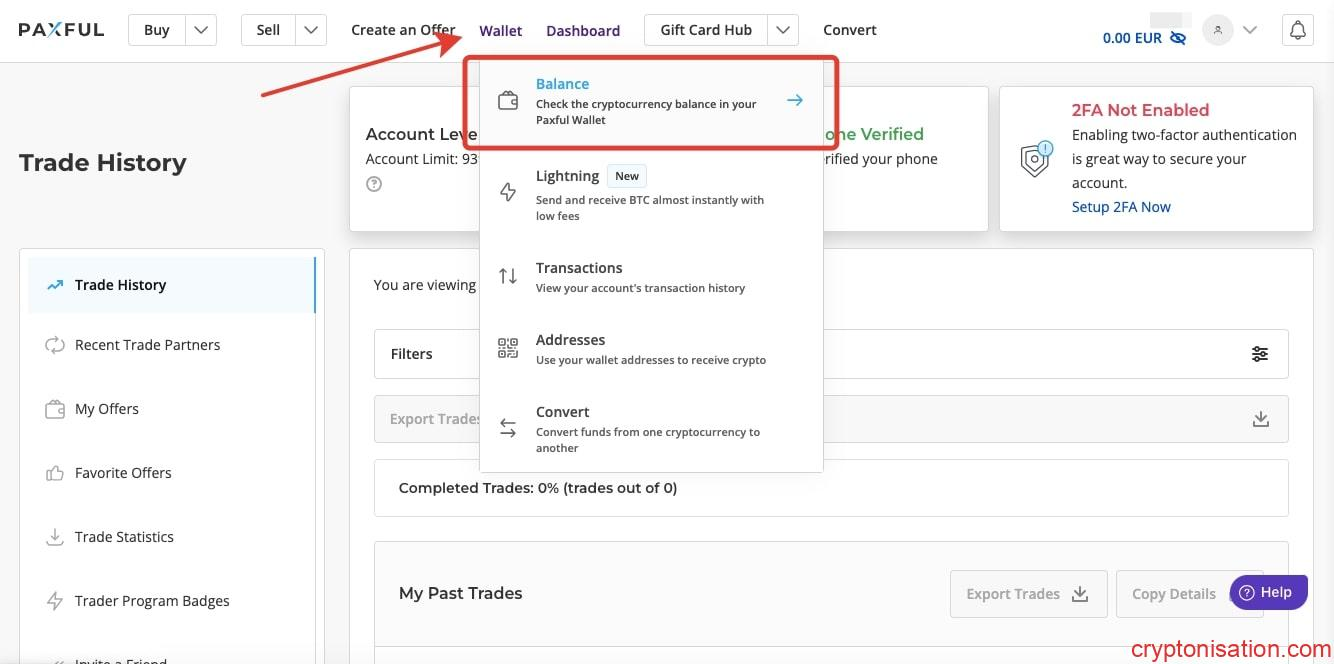Click the Paxful logo
The width and height of the screenshot is (1334, 664).
pos(61,30)
